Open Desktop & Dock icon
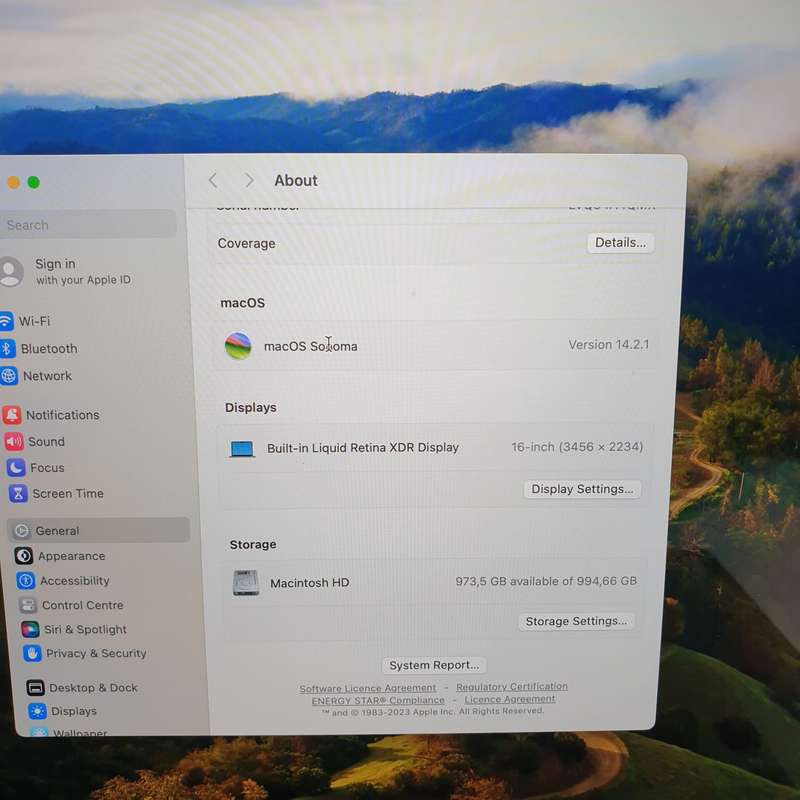 click(35, 688)
